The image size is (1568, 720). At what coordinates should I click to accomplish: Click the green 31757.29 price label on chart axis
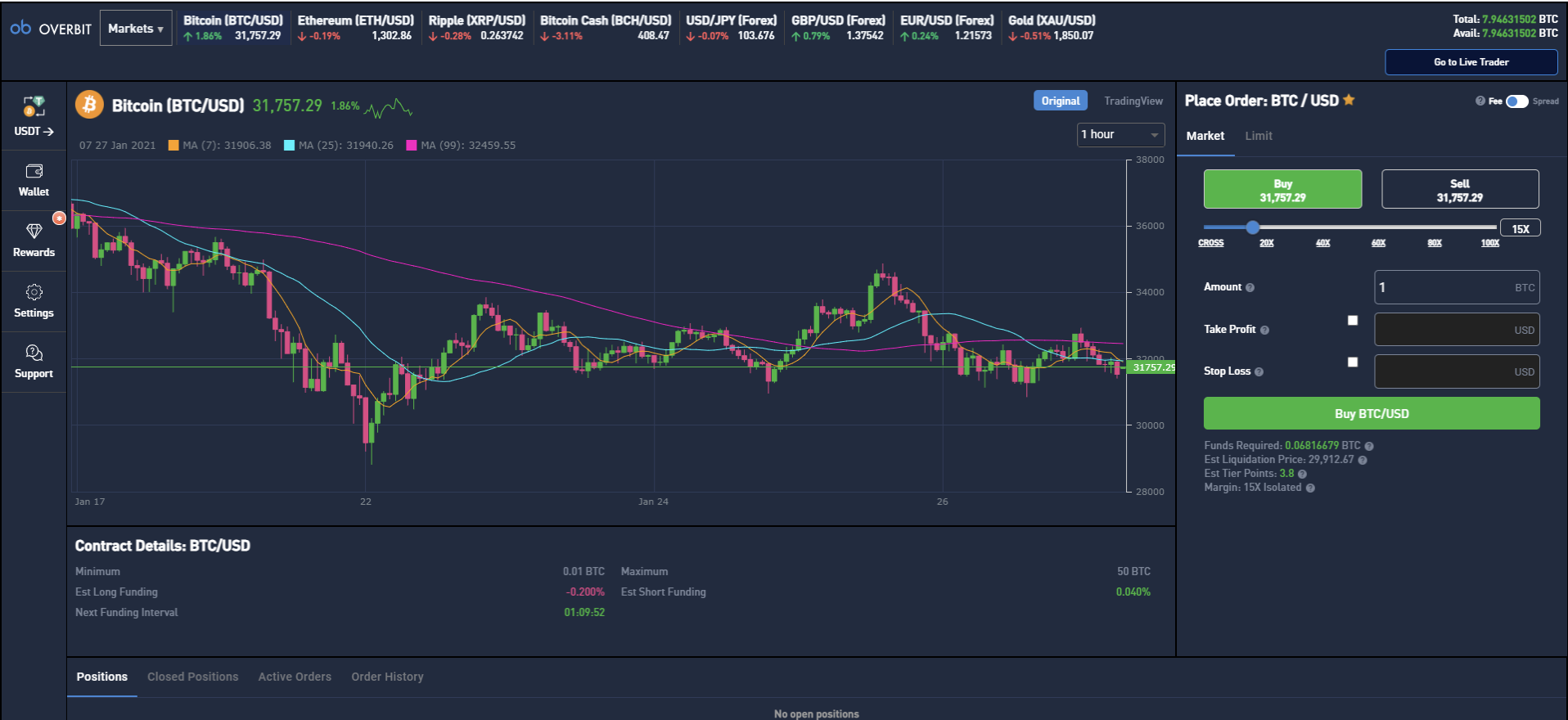click(1153, 367)
